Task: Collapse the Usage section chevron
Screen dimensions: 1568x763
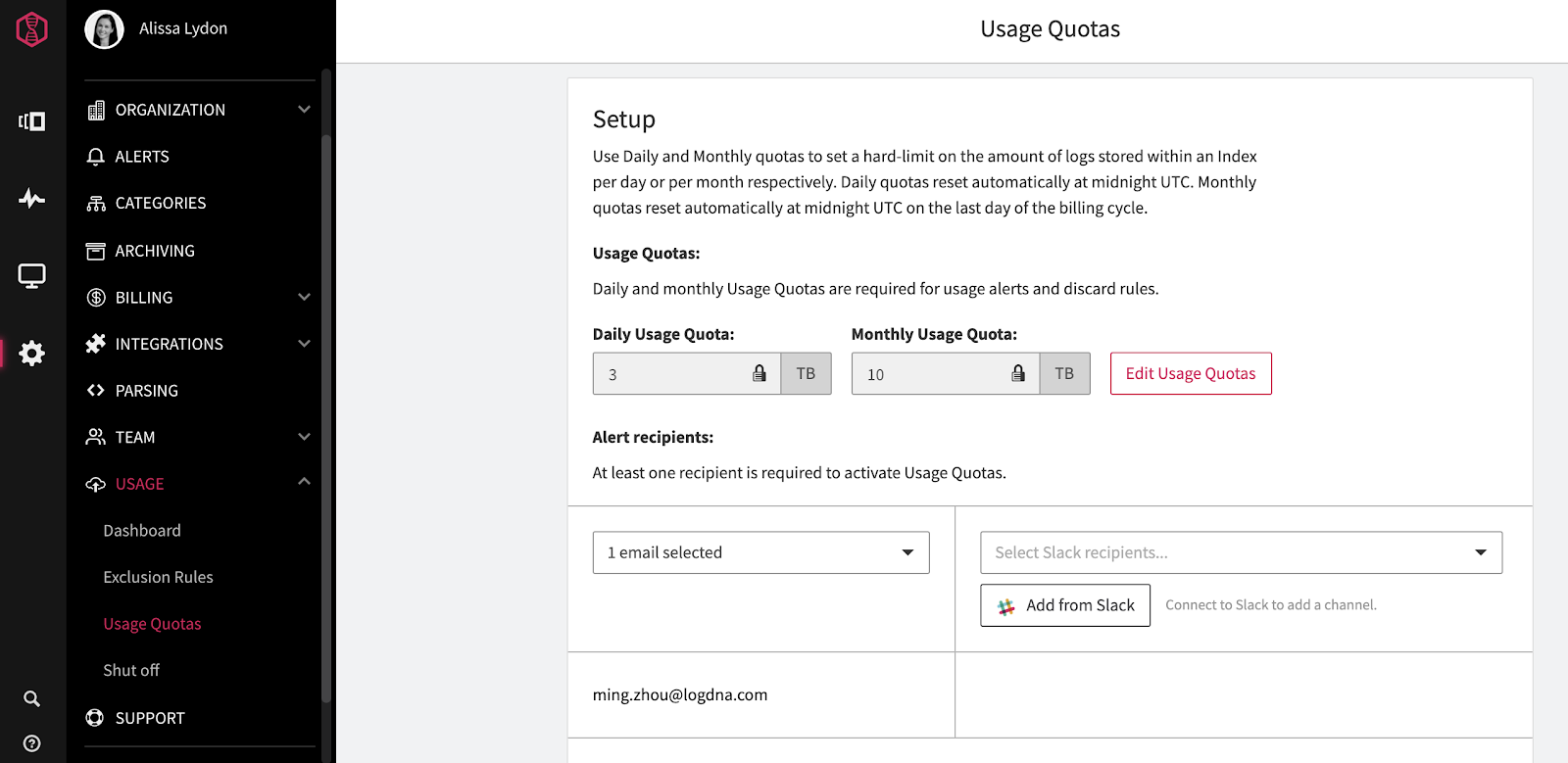Action: (304, 482)
